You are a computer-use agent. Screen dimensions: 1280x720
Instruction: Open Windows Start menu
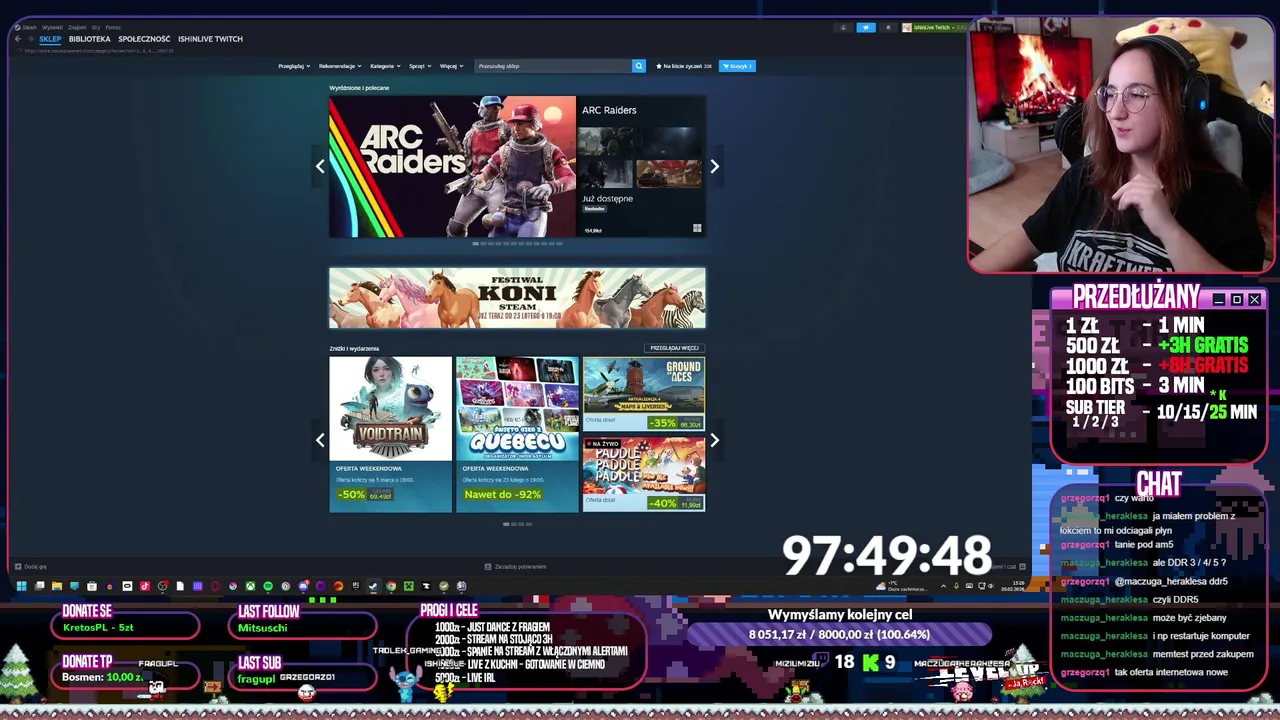point(21,586)
